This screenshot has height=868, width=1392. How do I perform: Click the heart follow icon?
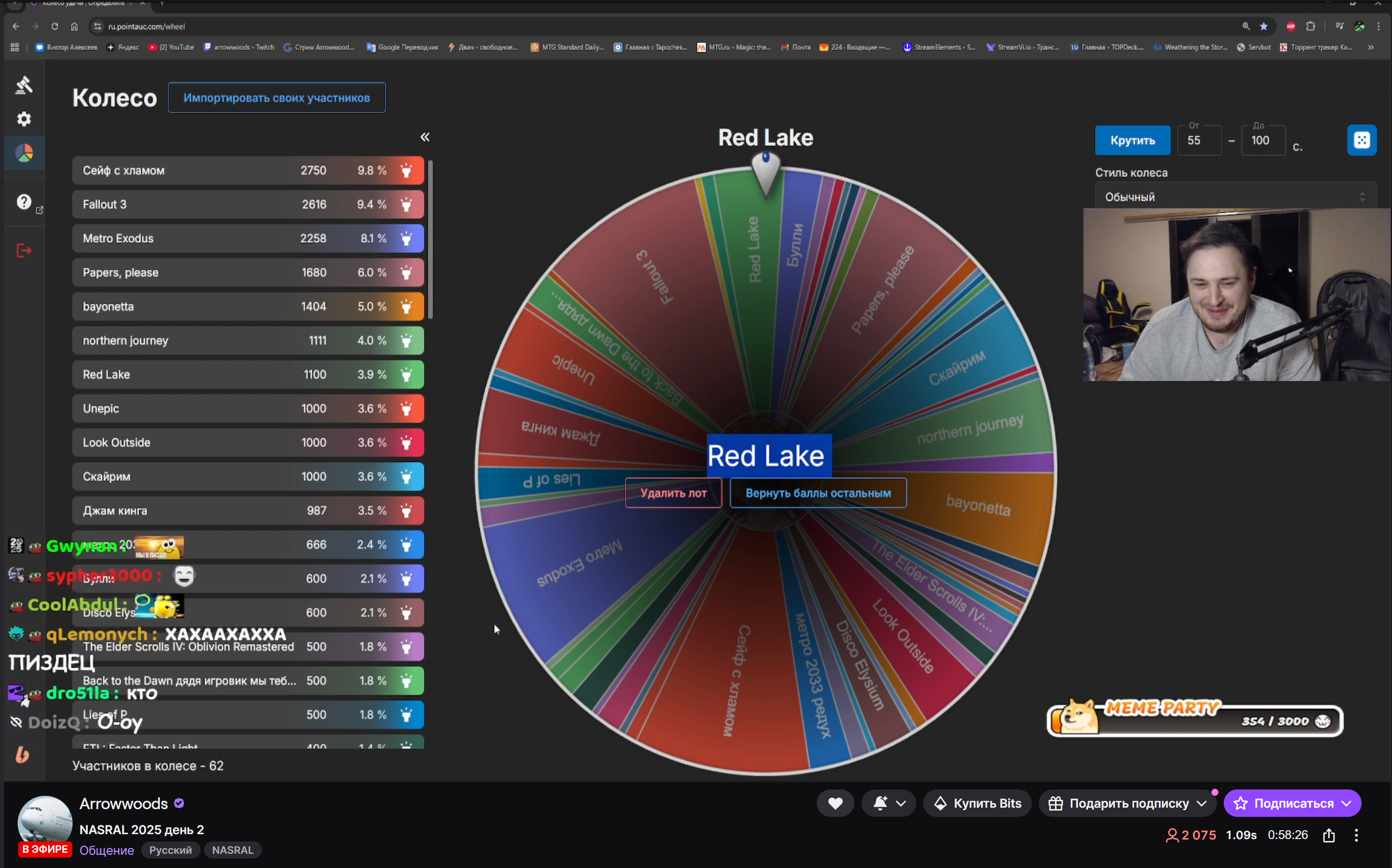coord(835,803)
